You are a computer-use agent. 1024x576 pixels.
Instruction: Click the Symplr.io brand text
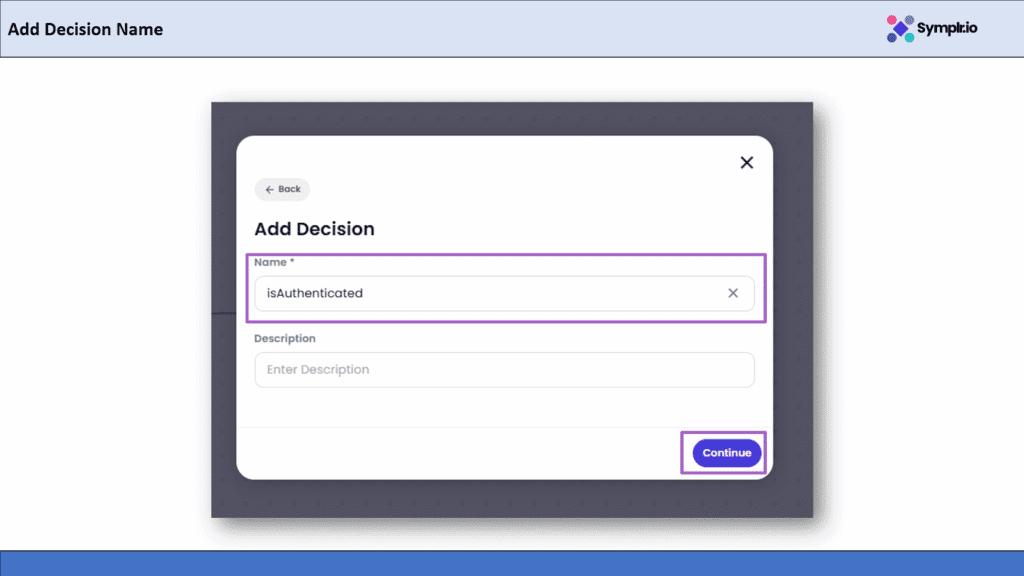(x=947, y=28)
